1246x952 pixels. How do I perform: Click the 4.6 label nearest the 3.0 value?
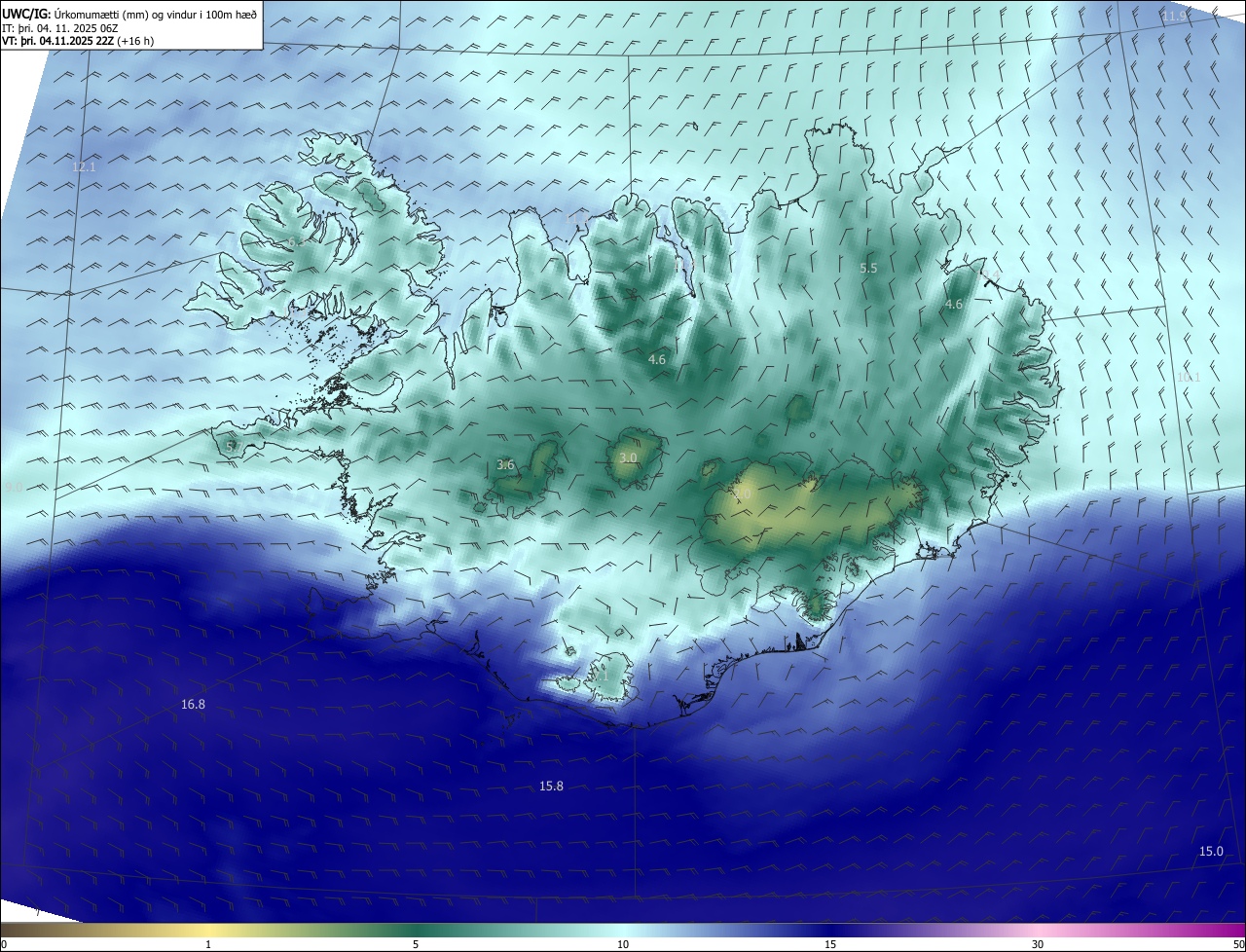pyautogui.click(x=657, y=360)
